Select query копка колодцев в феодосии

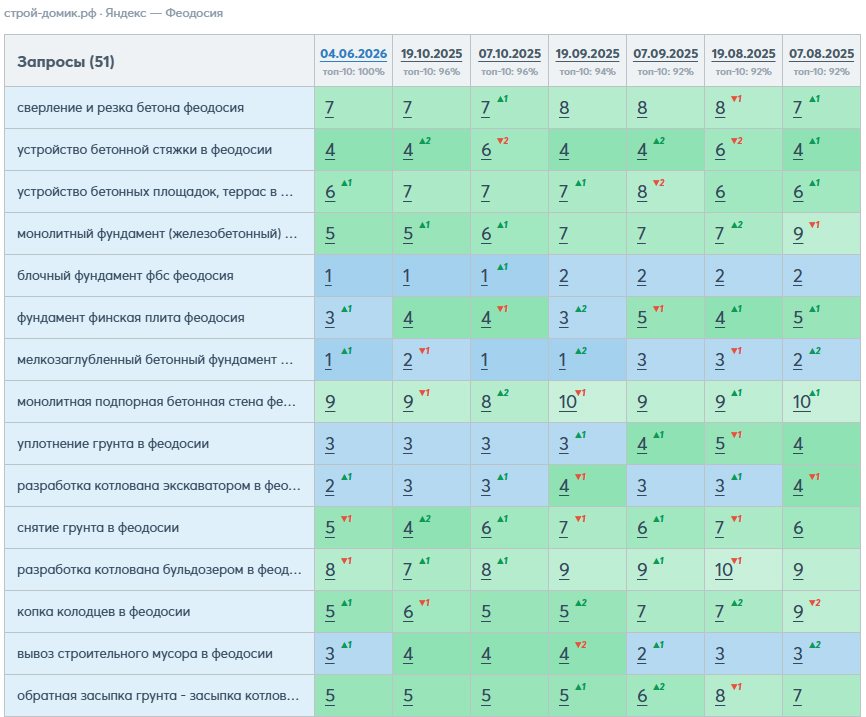click(x=104, y=611)
